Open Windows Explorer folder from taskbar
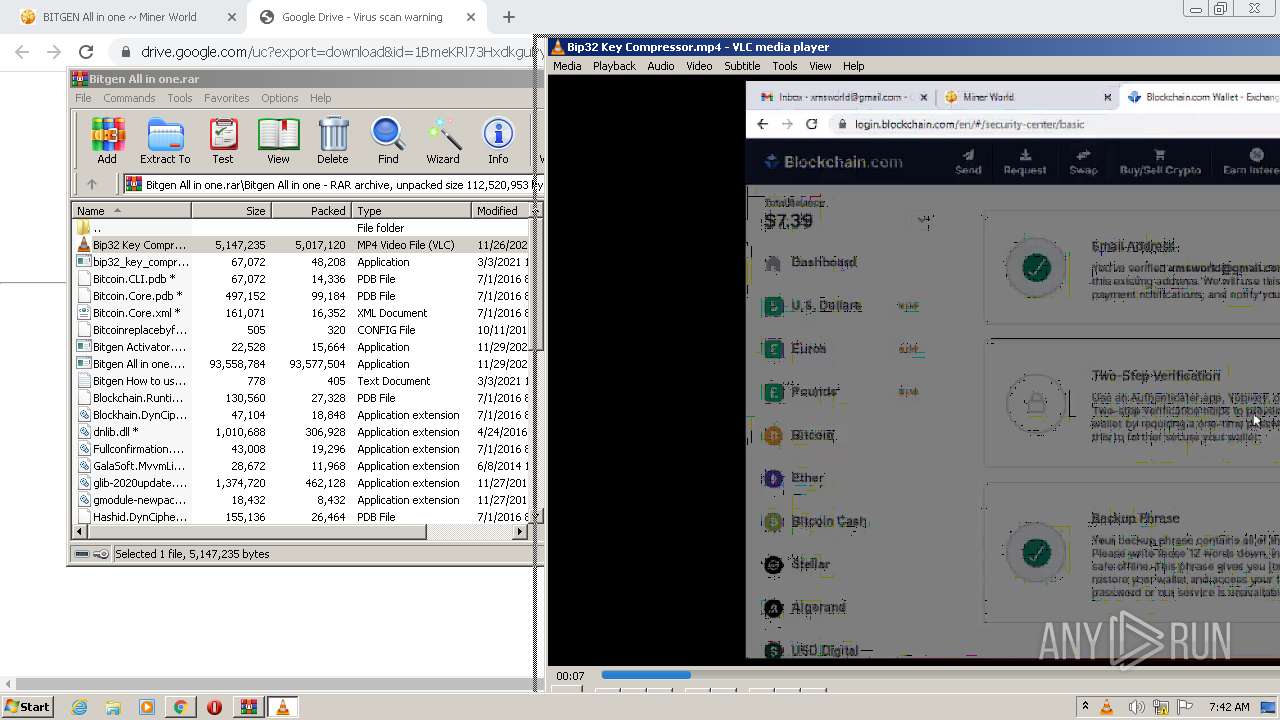 click(113, 707)
